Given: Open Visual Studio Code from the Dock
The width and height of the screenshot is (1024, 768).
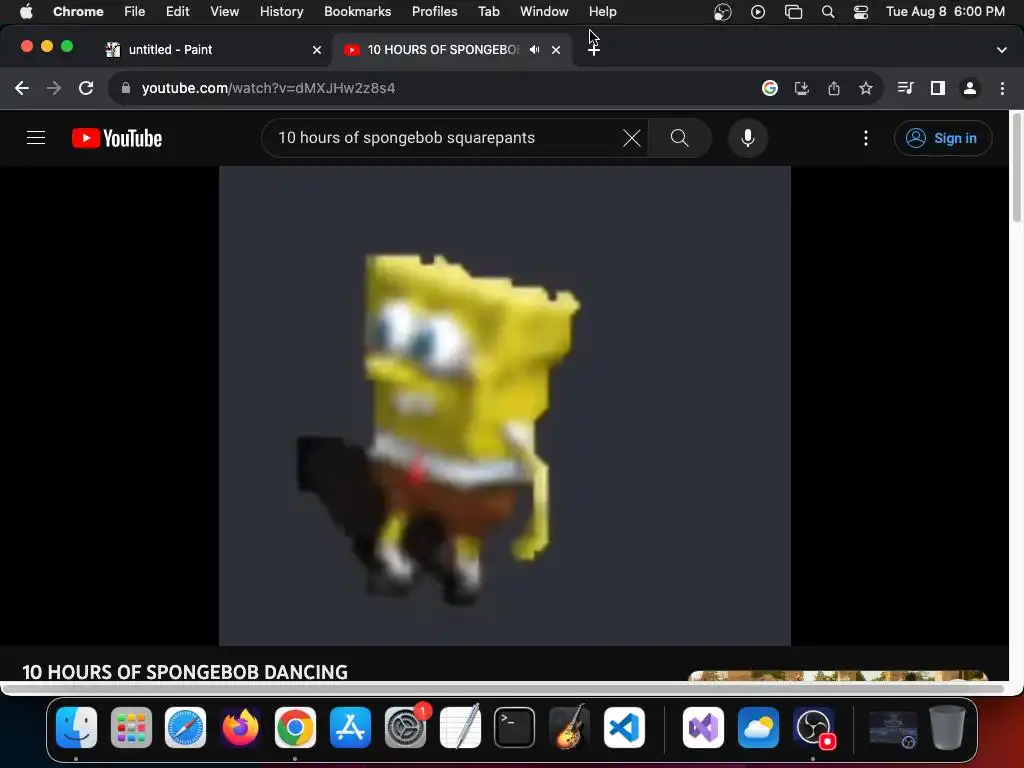Looking at the screenshot, I should pyautogui.click(x=624, y=727).
